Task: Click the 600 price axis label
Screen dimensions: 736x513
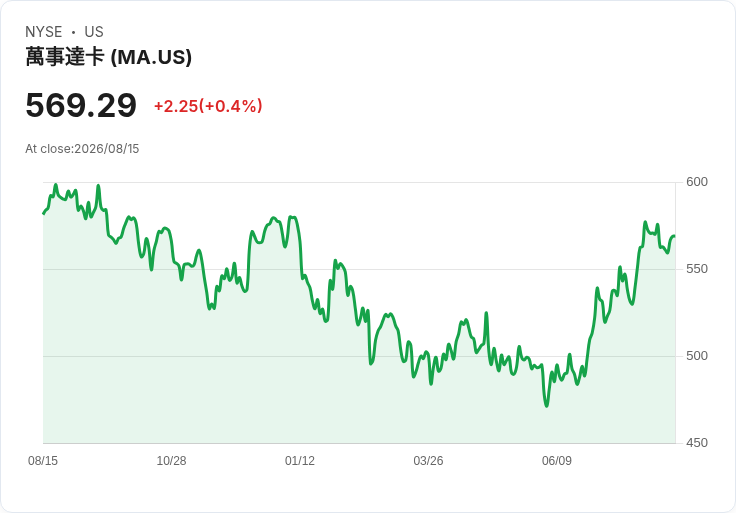Action: pos(697,182)
